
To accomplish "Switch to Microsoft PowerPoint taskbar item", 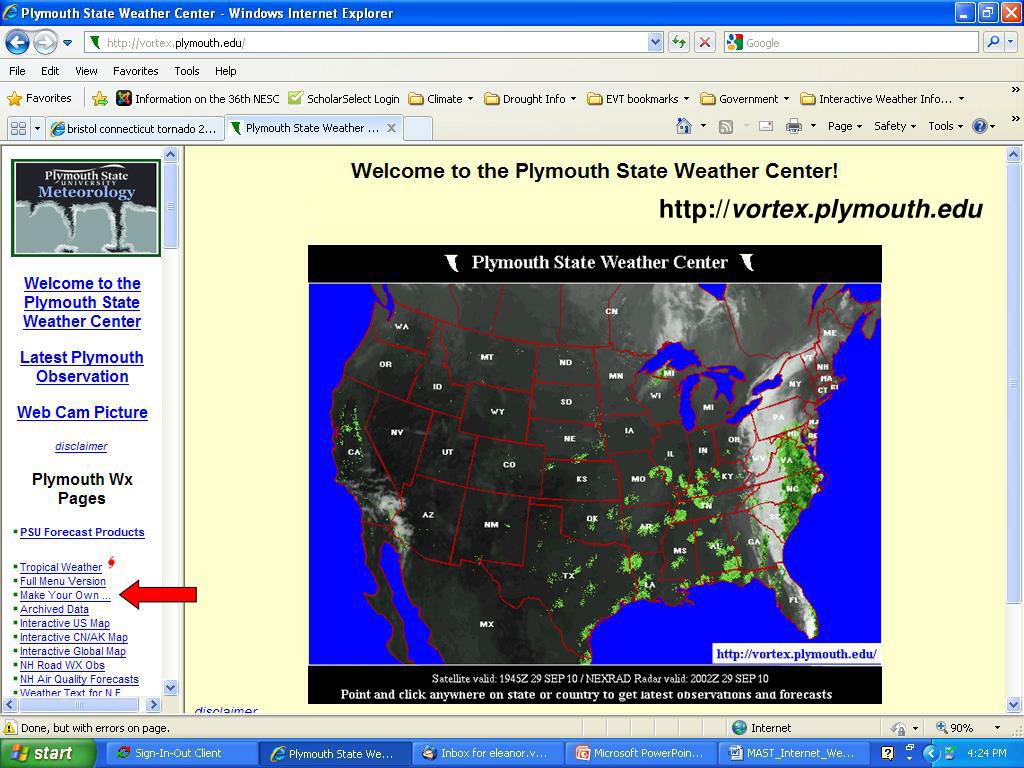I will click(x=640, y=754).
